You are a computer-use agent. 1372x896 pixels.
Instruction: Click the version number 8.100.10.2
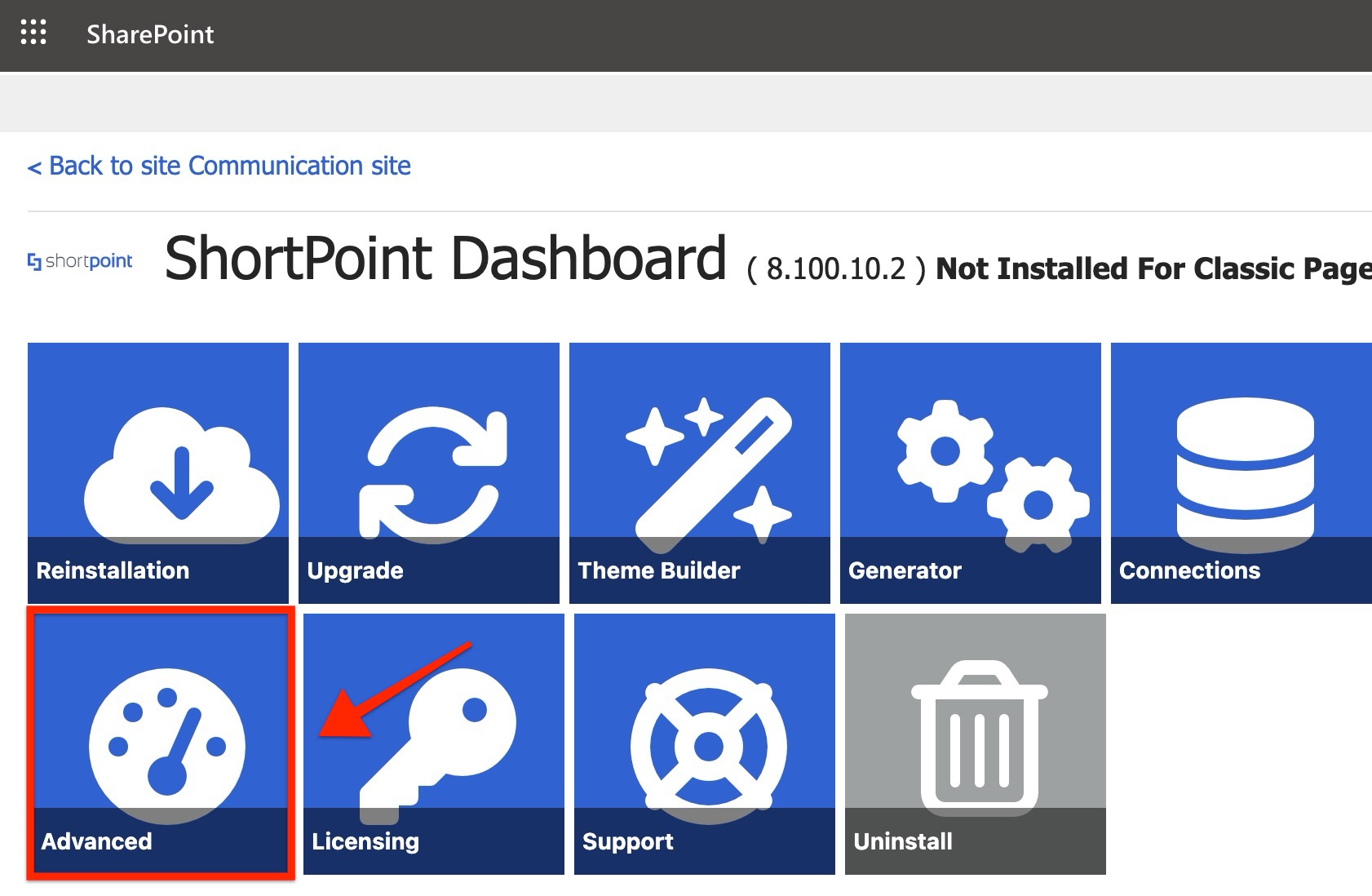pos(836,268)
